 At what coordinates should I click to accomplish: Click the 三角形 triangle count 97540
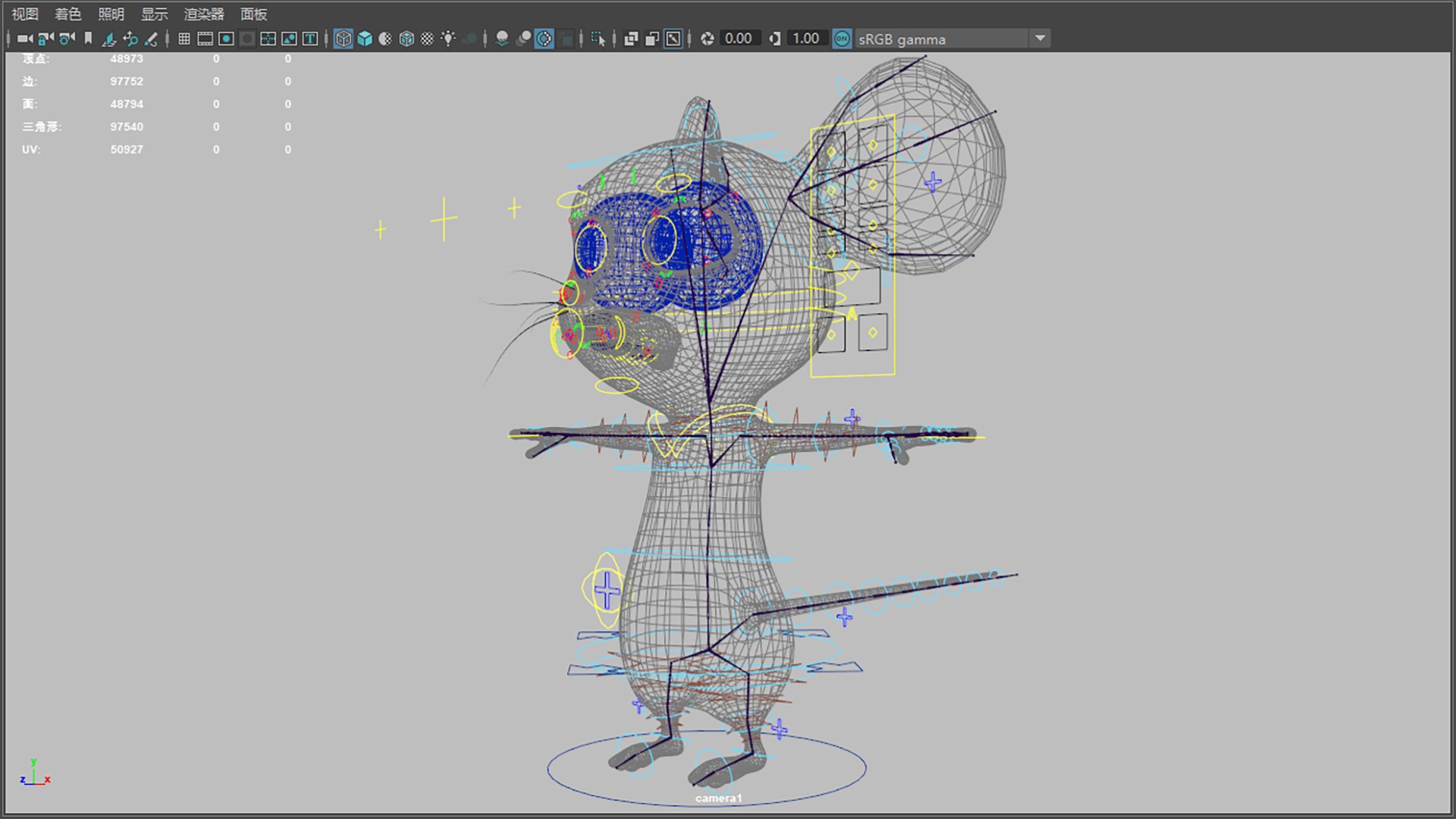pos(127,127)
